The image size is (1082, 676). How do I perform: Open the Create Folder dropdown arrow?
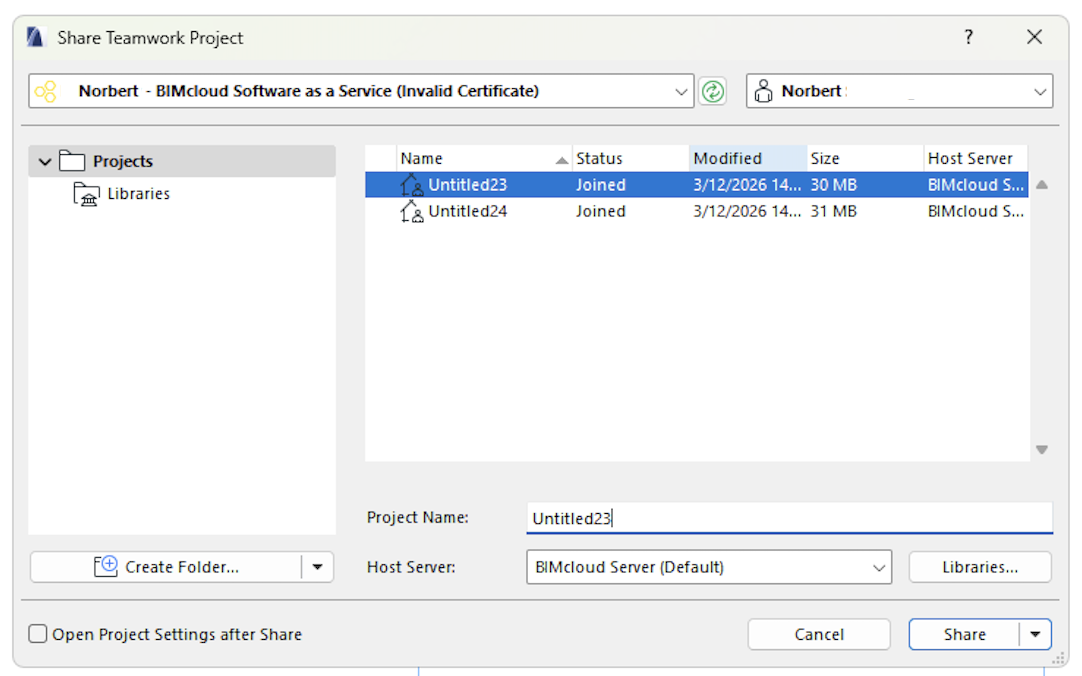tap(317, 567)
